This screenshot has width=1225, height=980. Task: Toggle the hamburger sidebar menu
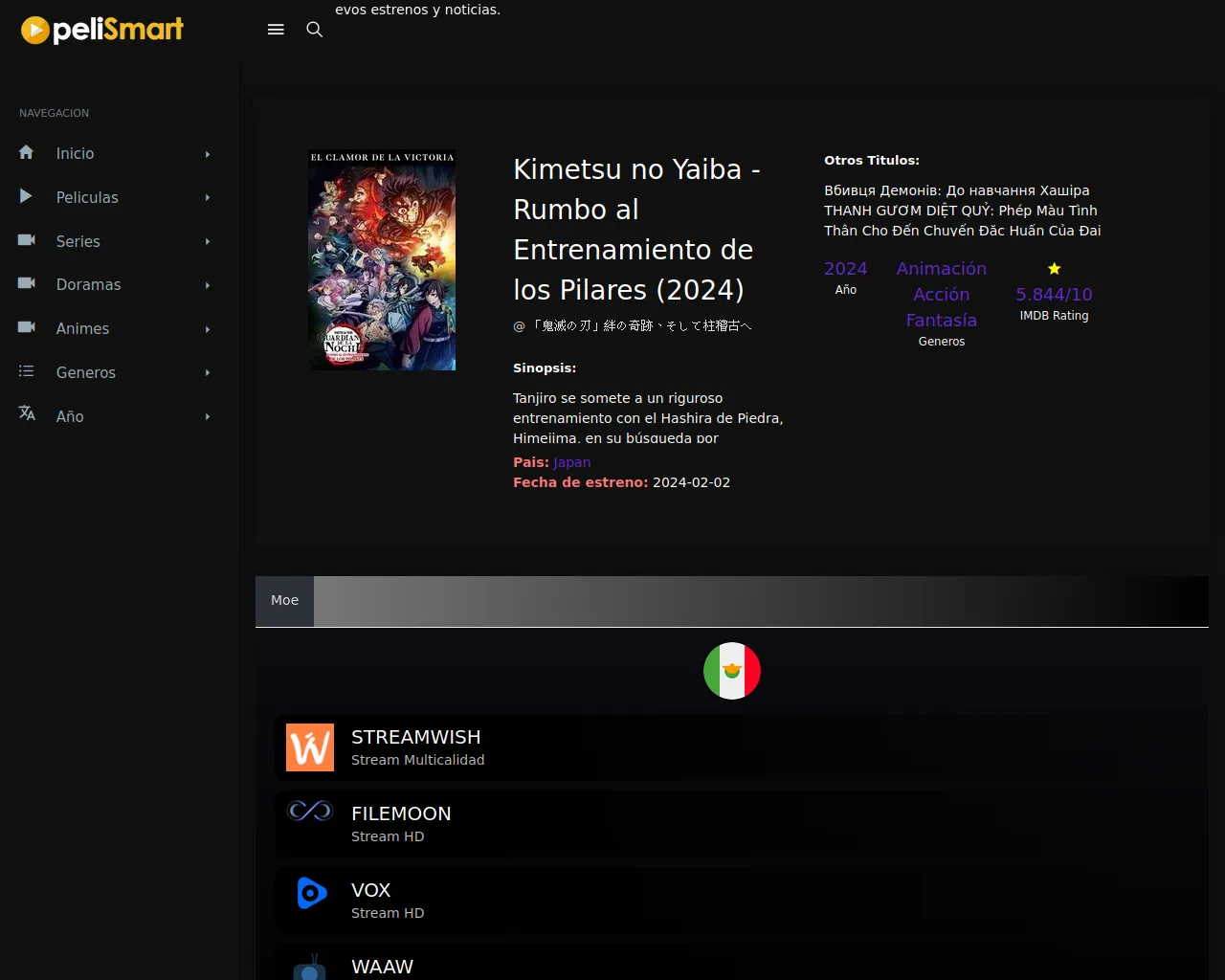click(x=276, y=30)
